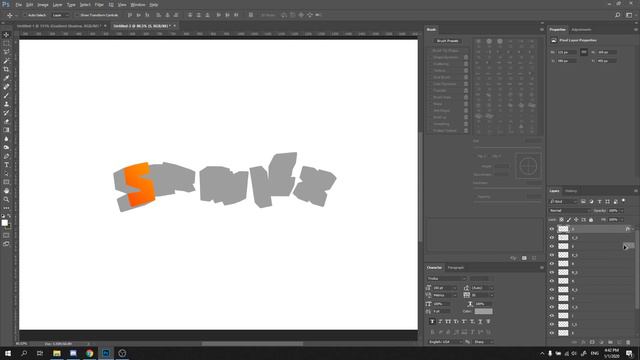
Task: Click the lock all icon in Layers
Action: pos(591,220)
